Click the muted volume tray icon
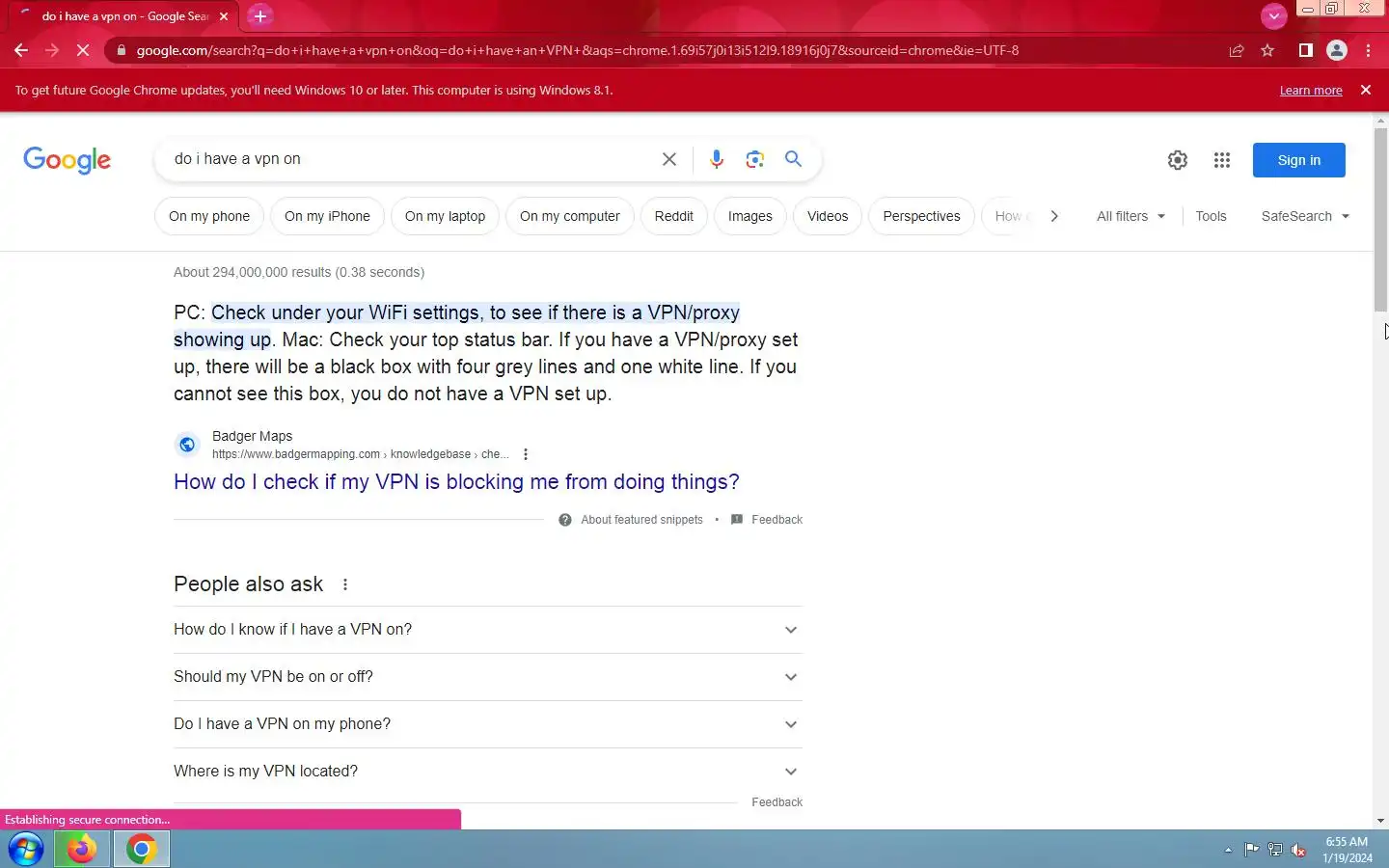This screenshot has height=868, width=1389. 1299,850
